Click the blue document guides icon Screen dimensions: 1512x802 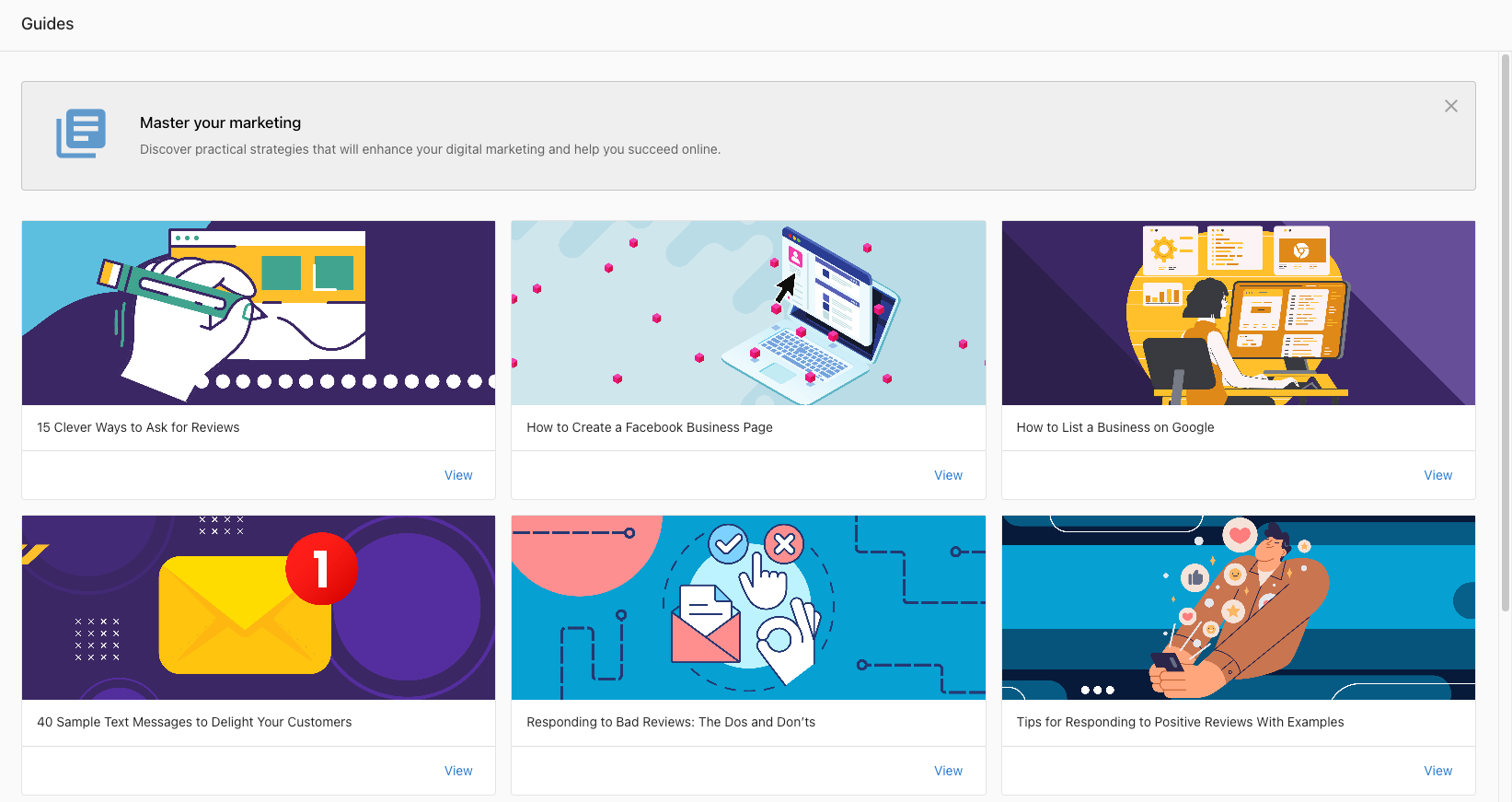[81, 134]
